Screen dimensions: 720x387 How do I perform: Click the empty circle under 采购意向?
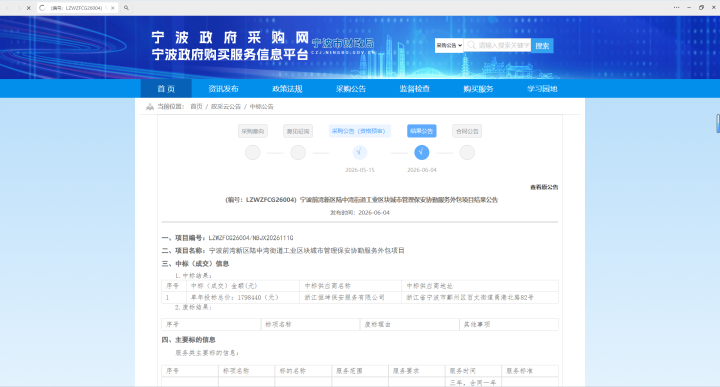253,152
